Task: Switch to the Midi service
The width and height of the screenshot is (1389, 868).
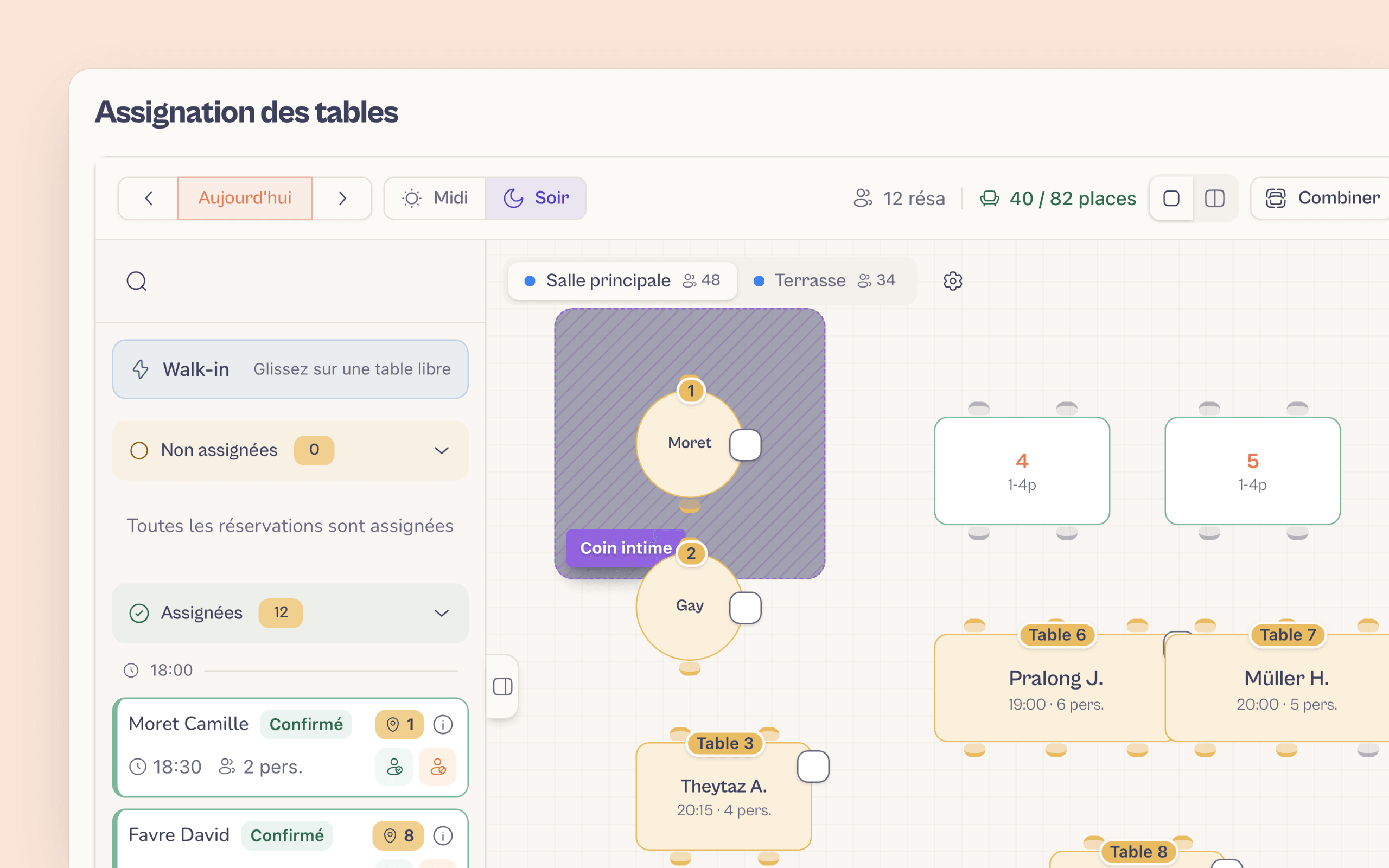Action: 435,198
